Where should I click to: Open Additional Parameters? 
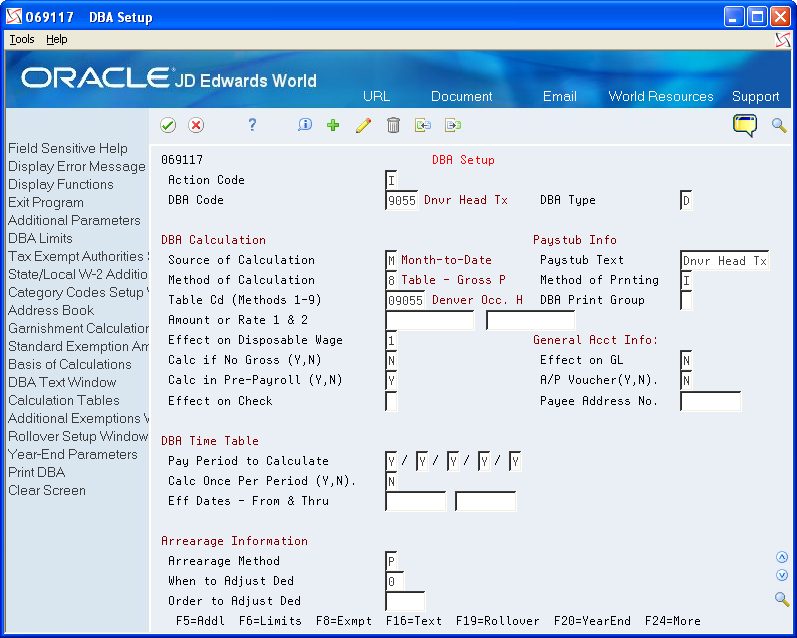(x=74, y=221)
